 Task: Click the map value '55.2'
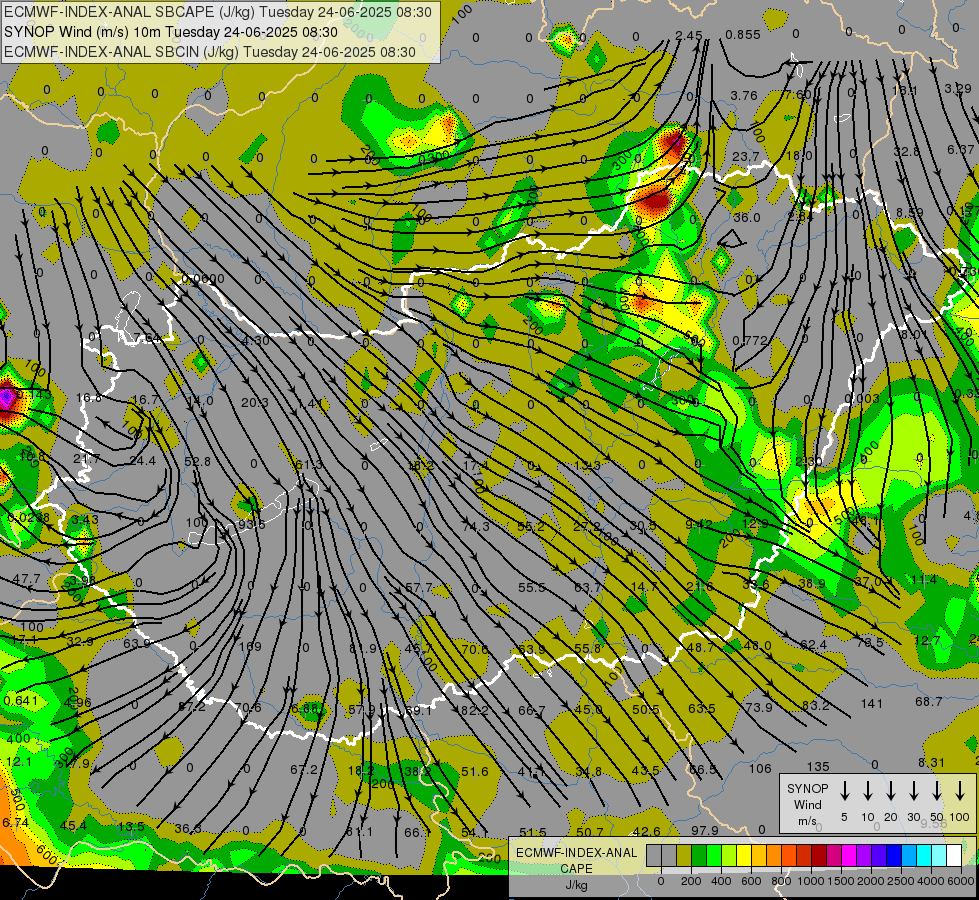530,527
